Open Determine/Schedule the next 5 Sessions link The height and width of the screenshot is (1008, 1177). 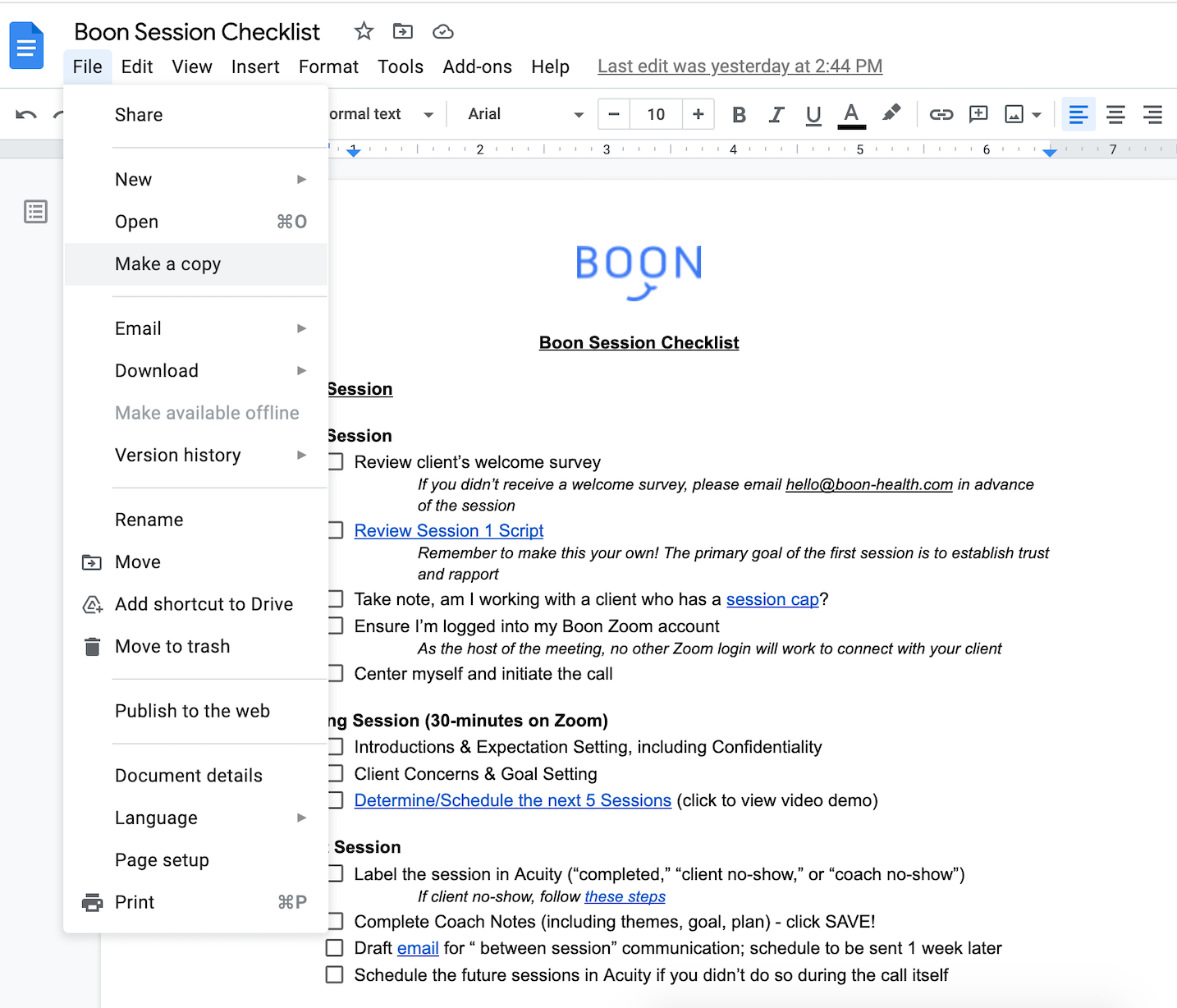point(513,800)
